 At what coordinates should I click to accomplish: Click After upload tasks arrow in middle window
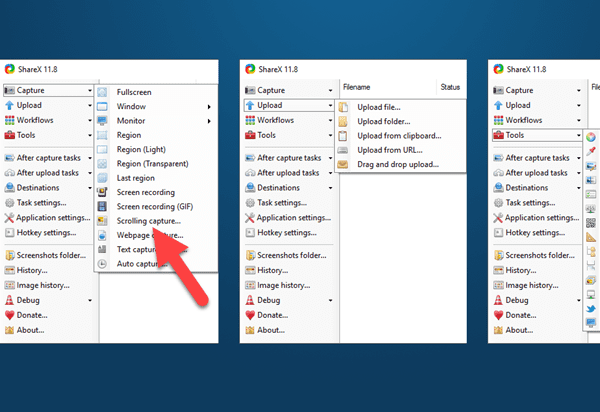(x=330, y=173)
